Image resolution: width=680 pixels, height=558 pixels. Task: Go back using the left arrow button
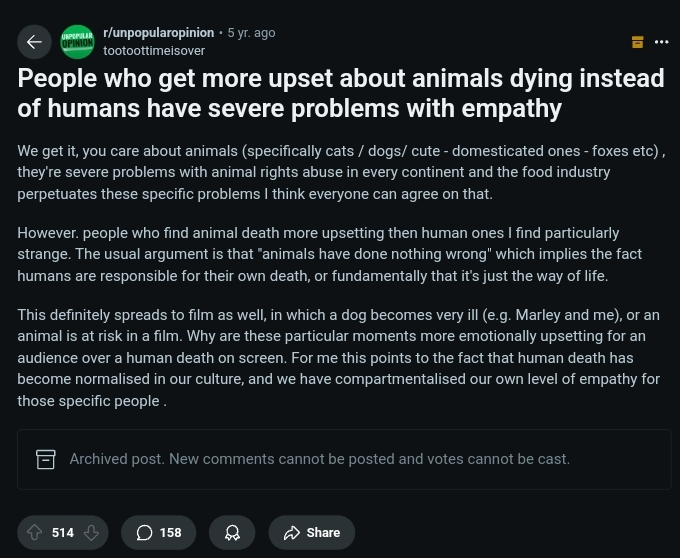pyautogui.click(x=34, y=42)
